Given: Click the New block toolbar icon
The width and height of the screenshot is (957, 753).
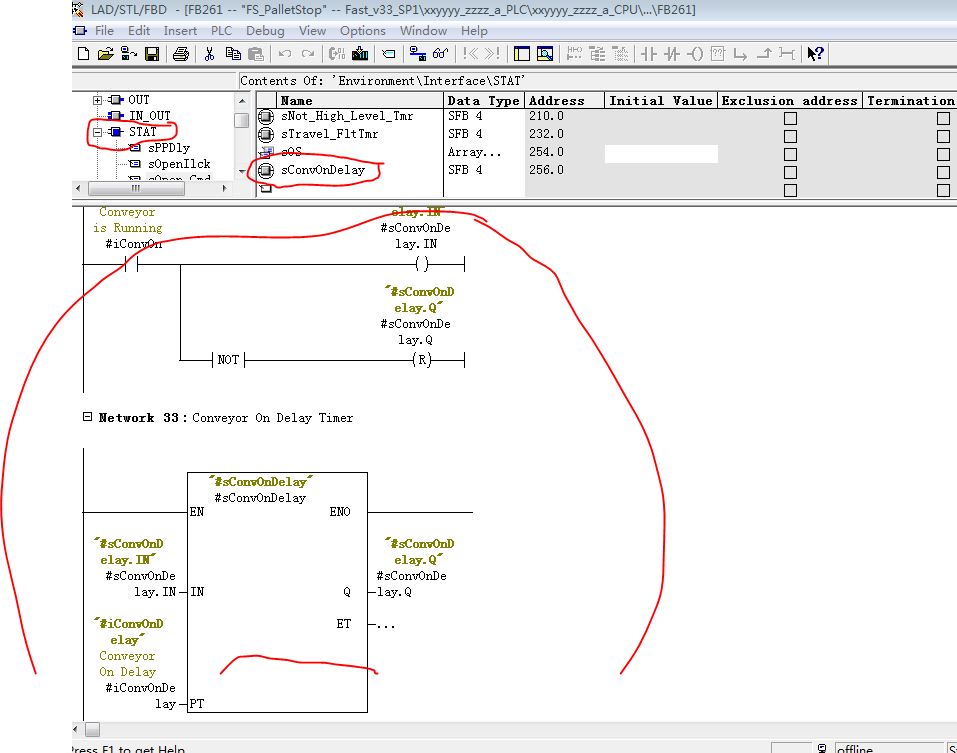Looking at the screenshot, I should click(84, 54).
